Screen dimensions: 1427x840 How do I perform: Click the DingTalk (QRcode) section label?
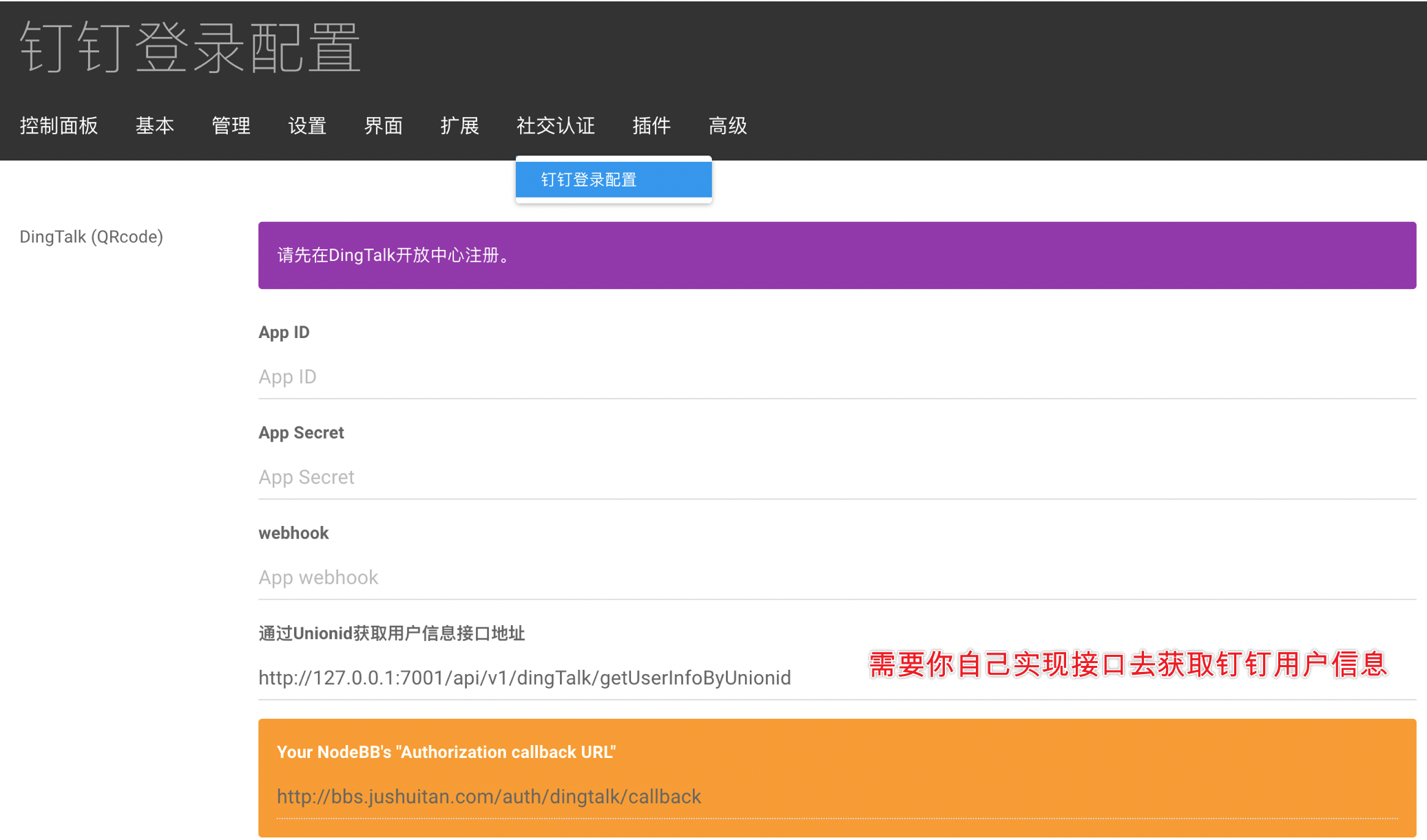tap(91, 237)
